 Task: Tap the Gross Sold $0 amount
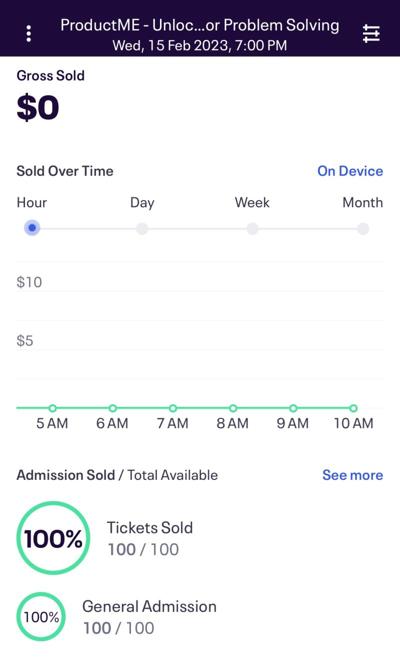[x=38, y=108]
